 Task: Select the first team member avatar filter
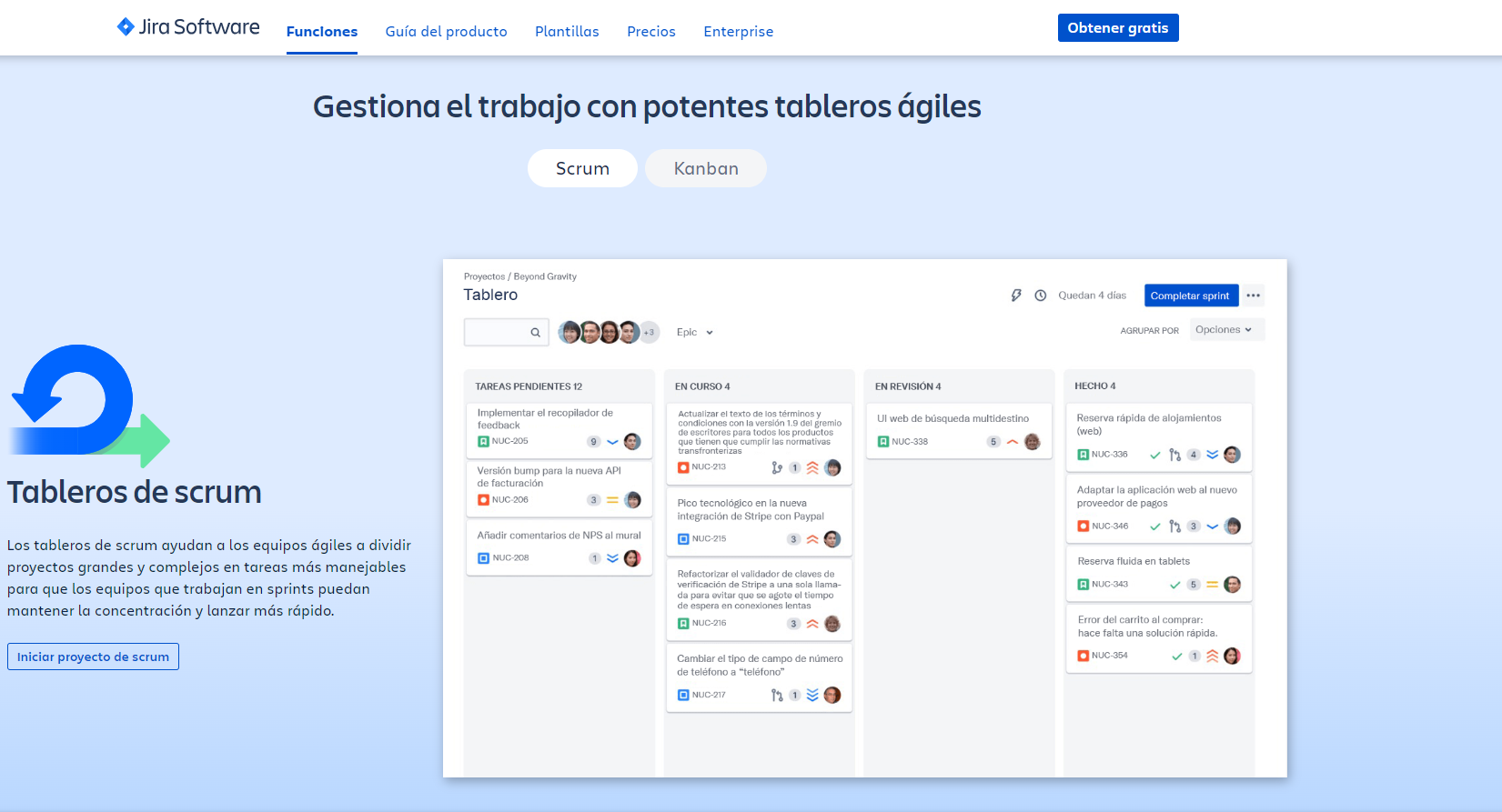tap(570, 332)
